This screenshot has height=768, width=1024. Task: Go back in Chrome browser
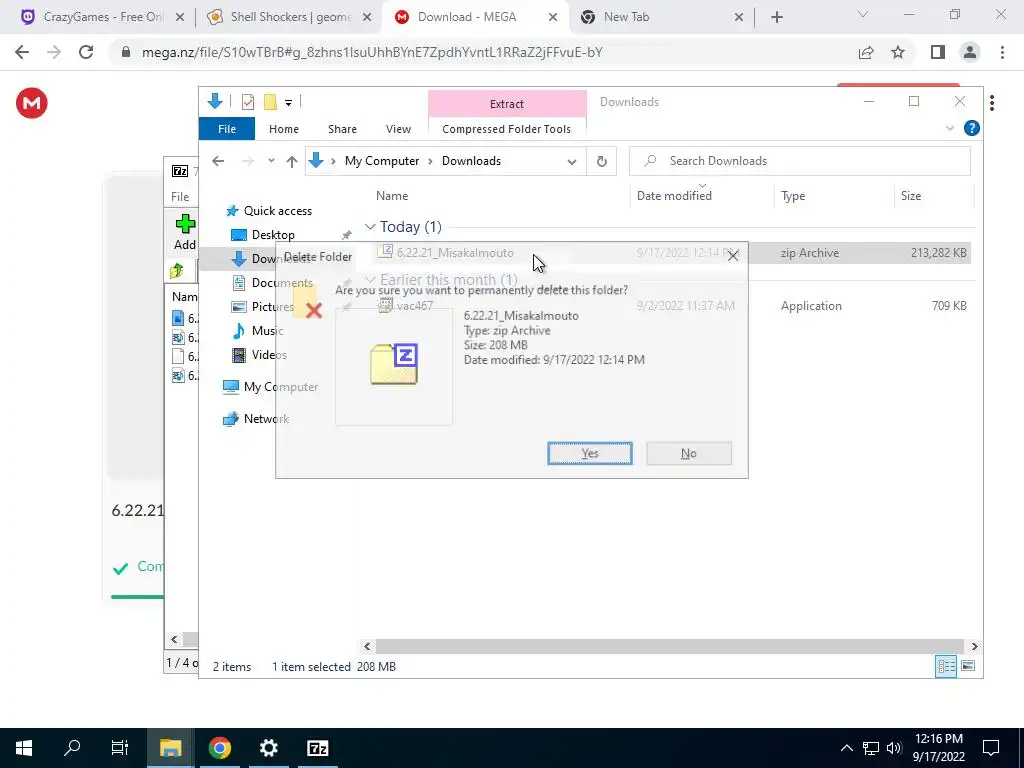coord(22,52)
